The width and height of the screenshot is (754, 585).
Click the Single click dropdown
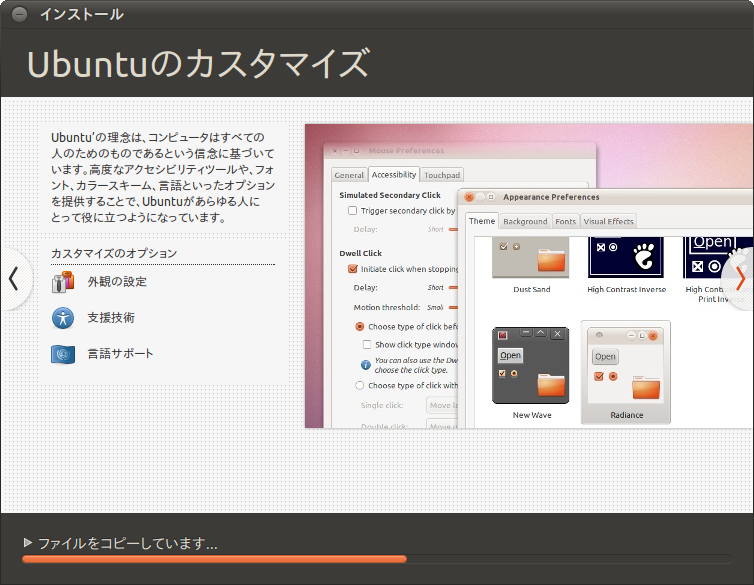click(x=442, y=405)
